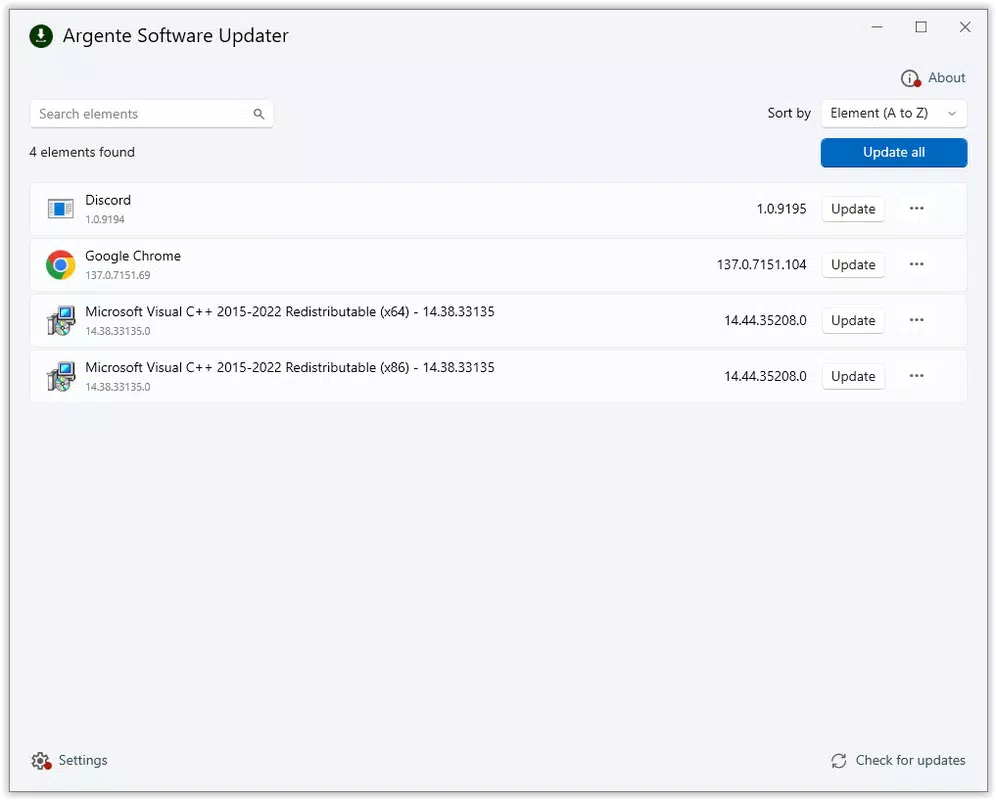Image resolution: width=996 pixels, height=800 pixels.
Task: Click new version 14.44.35208.0 in x64 row
Action: [x=765, y=321]
